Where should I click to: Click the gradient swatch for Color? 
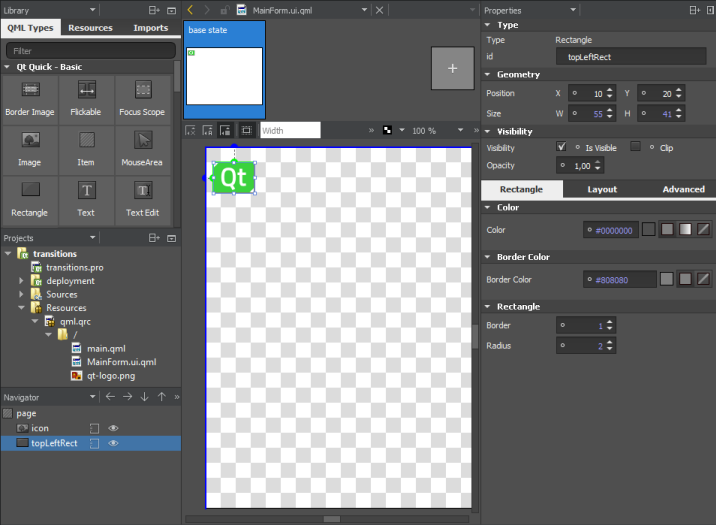pos(685,229)
